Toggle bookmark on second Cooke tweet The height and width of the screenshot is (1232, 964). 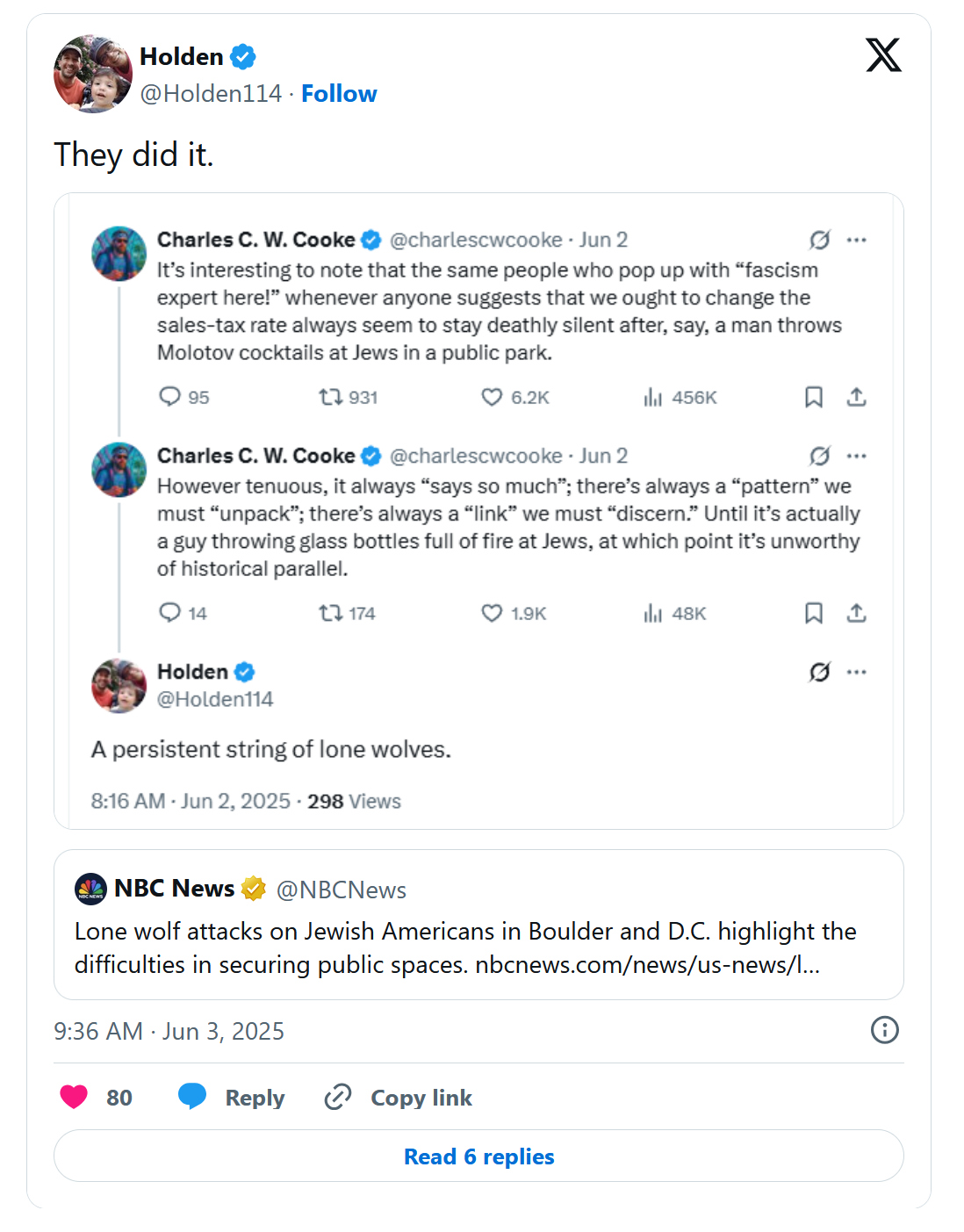[814, 613]
